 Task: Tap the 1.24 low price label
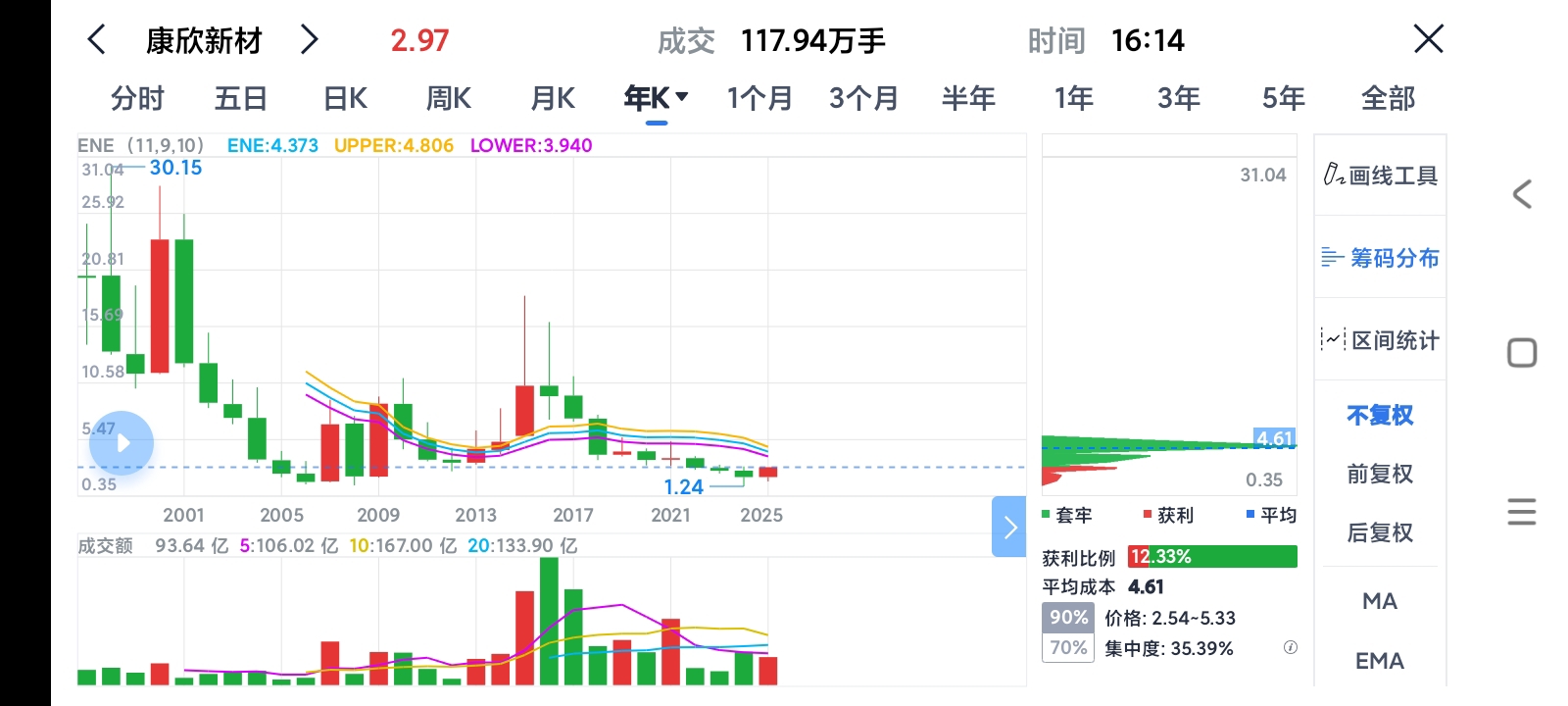click(683, 486)
